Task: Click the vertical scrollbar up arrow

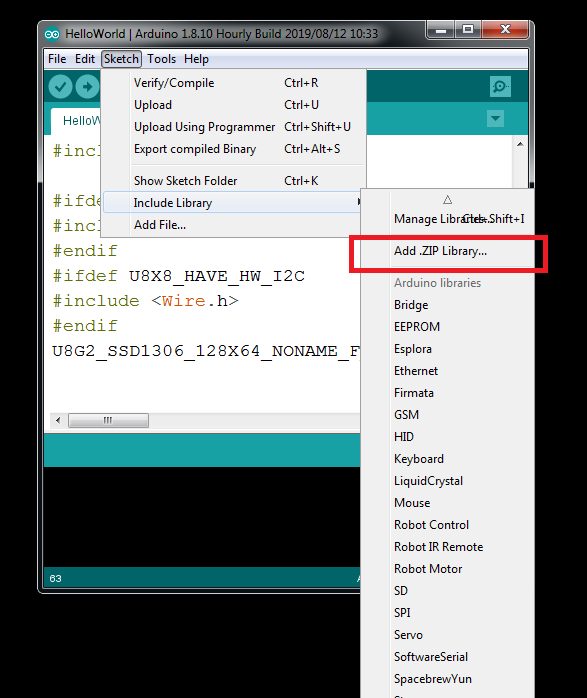Action: tap(520, 144)
